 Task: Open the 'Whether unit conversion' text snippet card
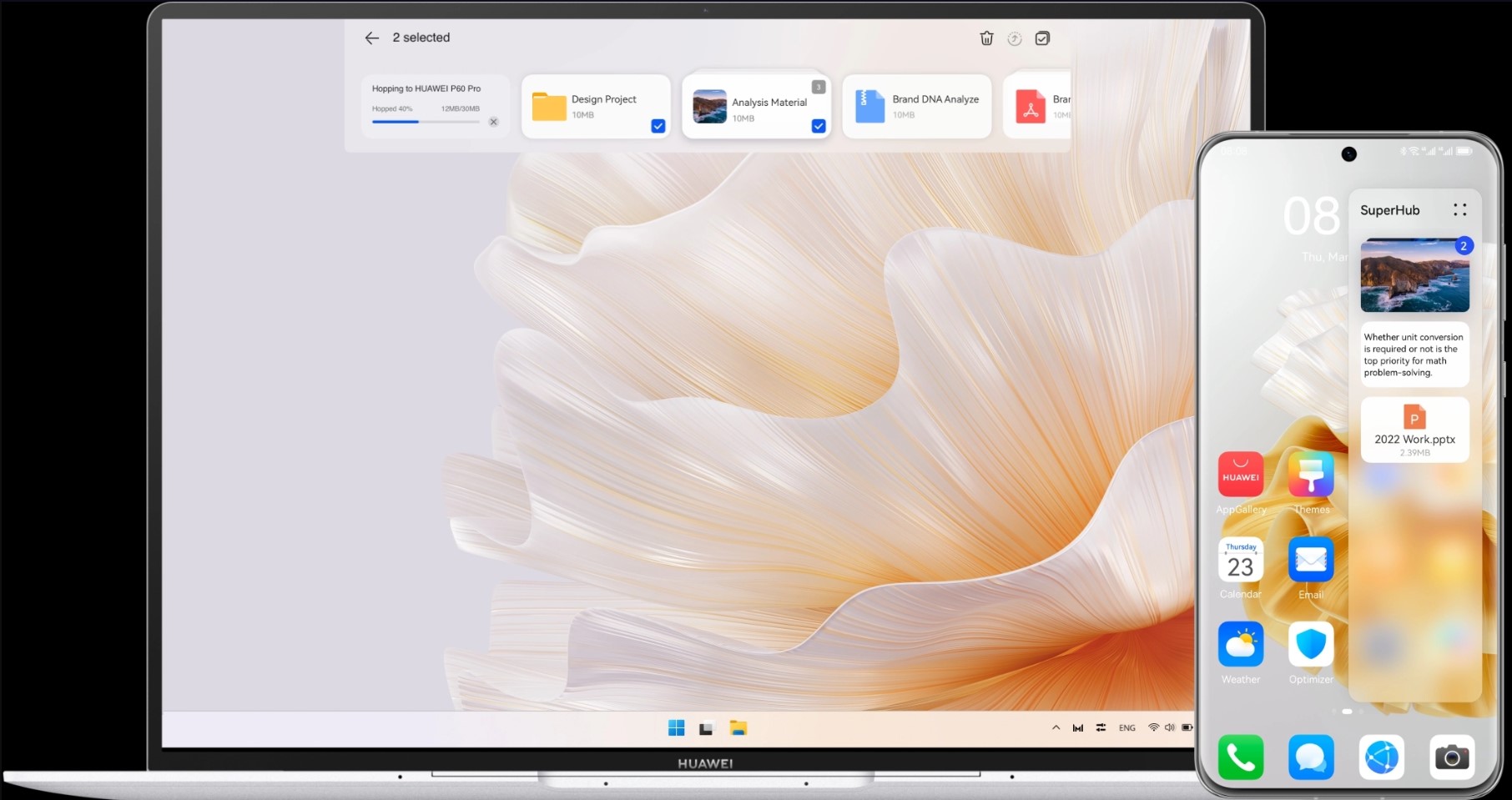click(1414, 355)
